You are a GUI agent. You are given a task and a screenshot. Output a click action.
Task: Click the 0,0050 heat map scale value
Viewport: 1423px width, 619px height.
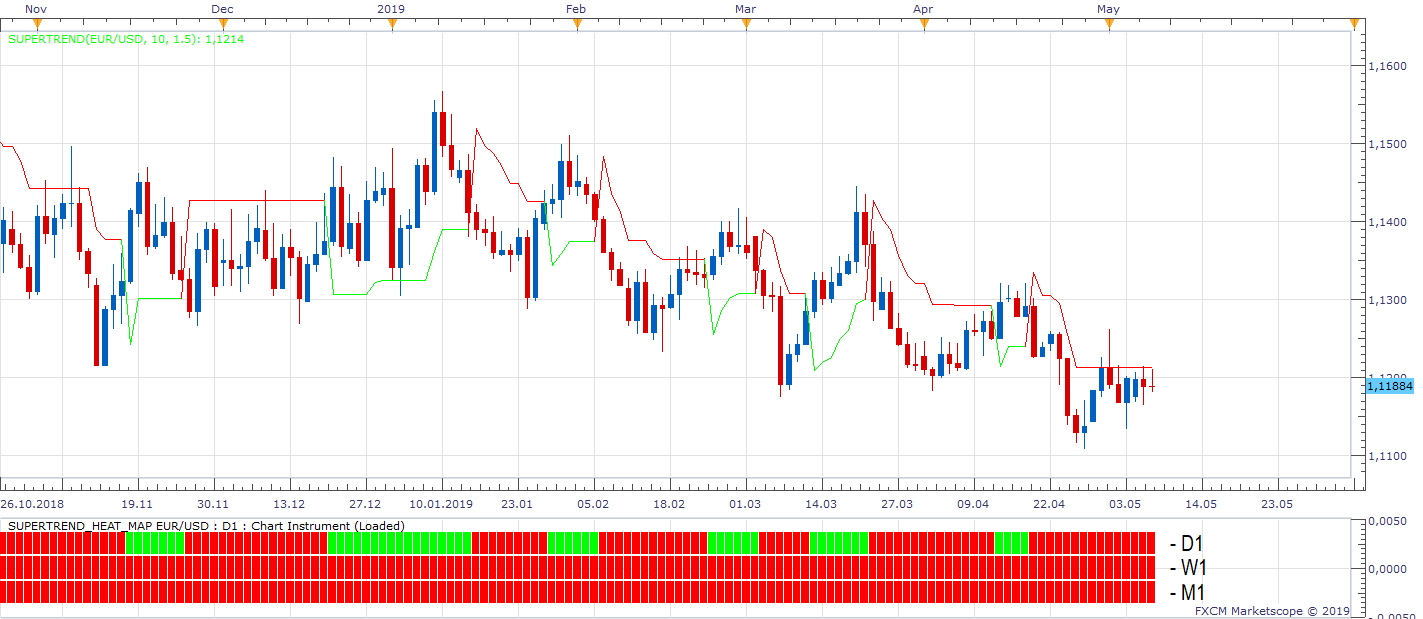1390,522
